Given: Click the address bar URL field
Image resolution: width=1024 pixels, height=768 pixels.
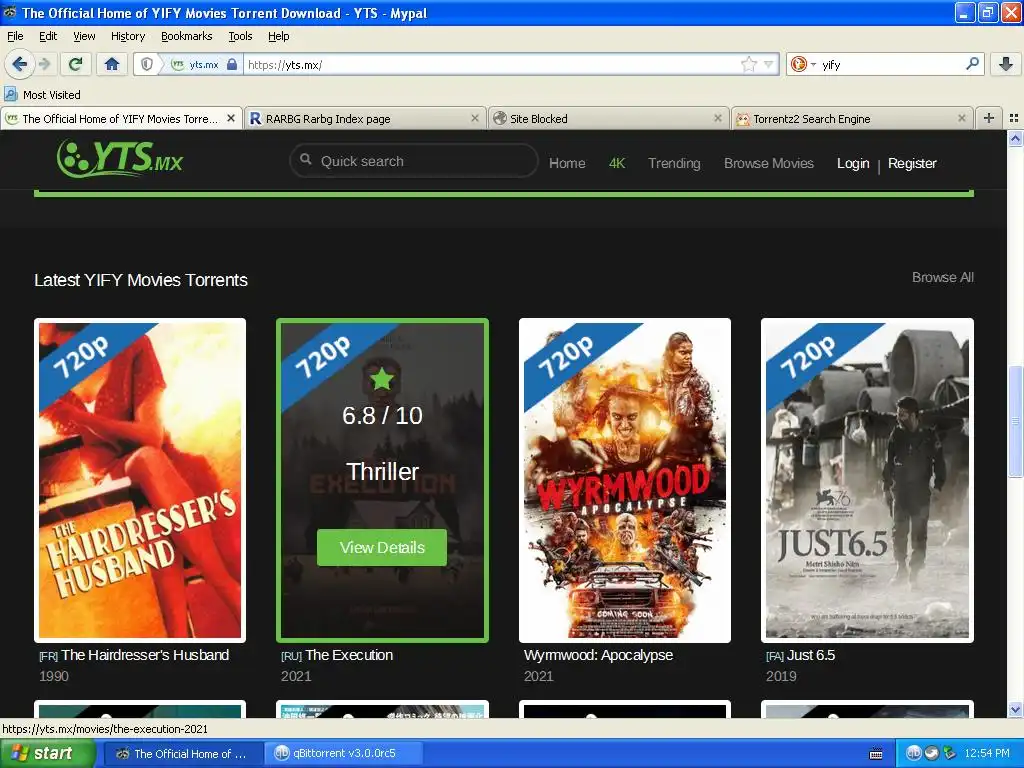Looking at the screenshot, I should coord(493,64).
